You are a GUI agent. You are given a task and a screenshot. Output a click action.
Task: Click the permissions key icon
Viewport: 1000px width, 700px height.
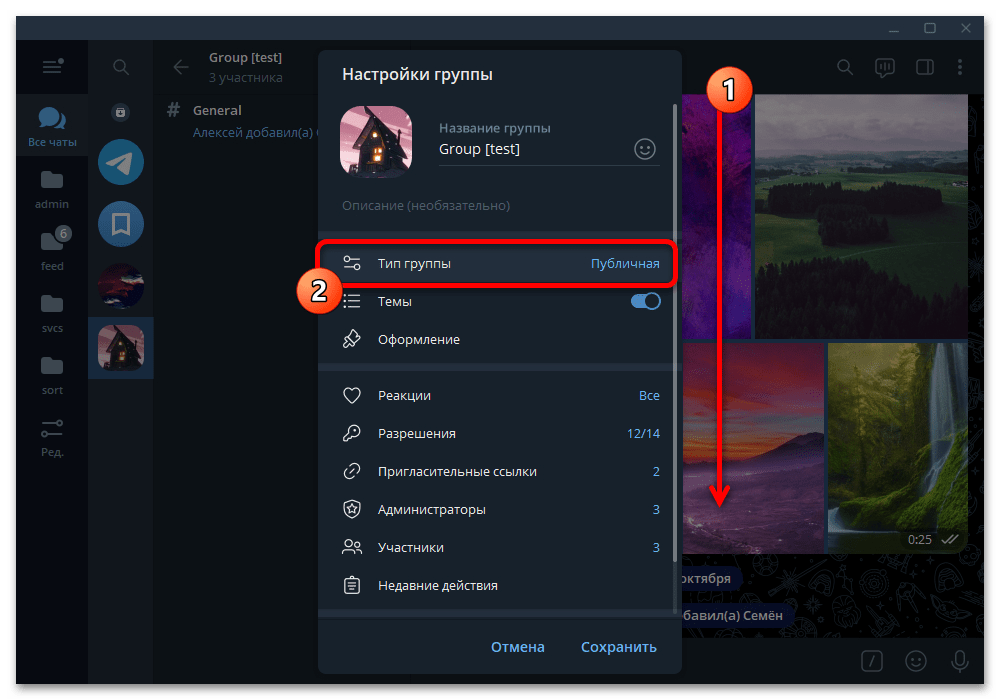[351, 434]
